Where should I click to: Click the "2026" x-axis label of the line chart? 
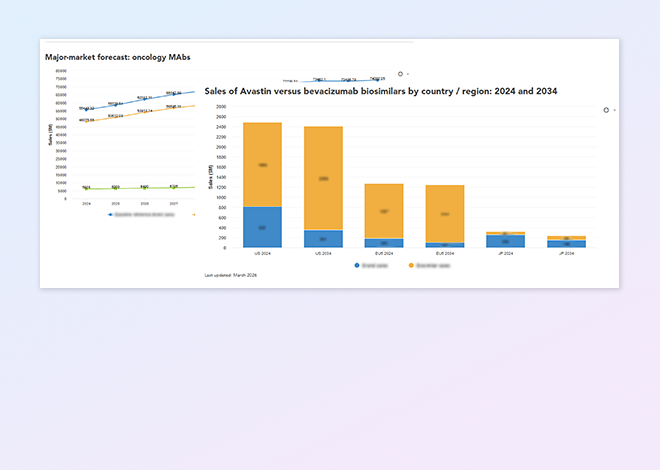tap(145, 204)
